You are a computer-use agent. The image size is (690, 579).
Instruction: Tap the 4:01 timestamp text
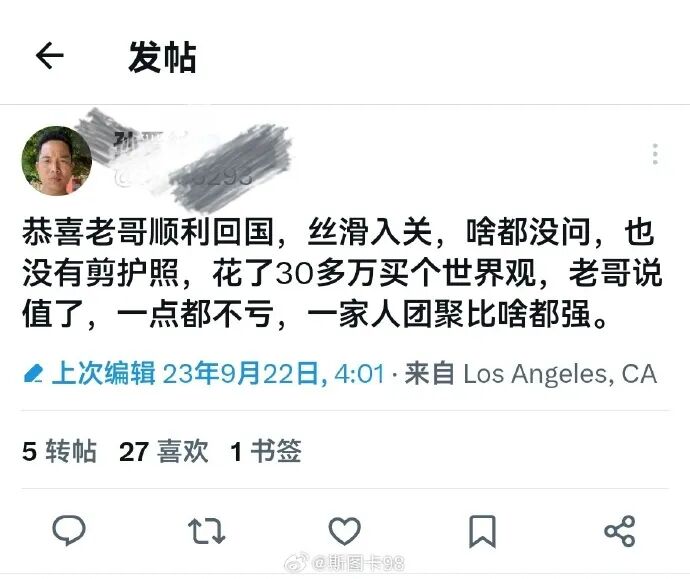tap(360, 374)
